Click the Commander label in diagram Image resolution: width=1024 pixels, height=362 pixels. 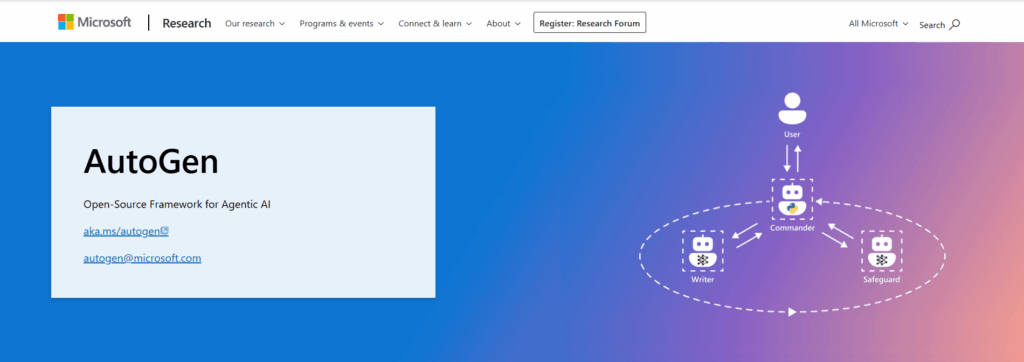792,228
